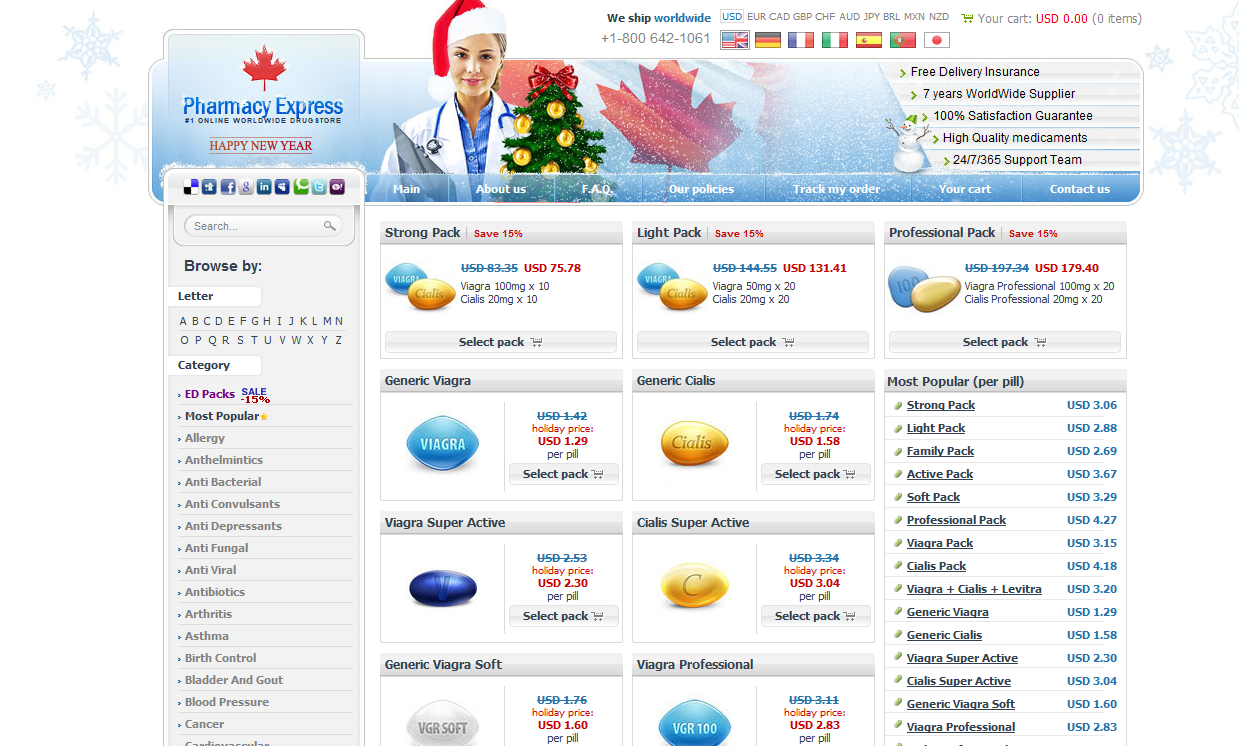Open the shopping cart icon near your cart total

point(966,17)
